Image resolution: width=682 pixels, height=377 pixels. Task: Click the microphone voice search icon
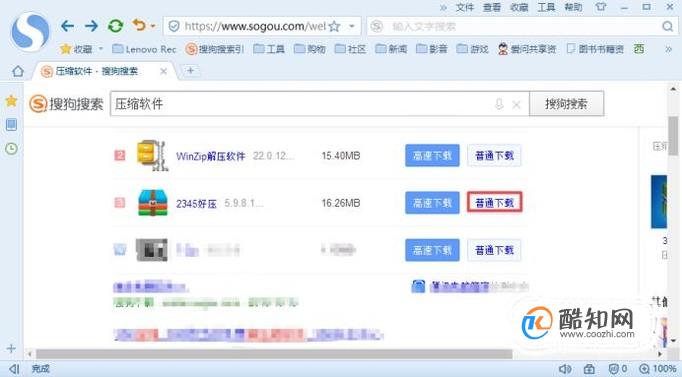pyautogui.click(x=499, y=104)
